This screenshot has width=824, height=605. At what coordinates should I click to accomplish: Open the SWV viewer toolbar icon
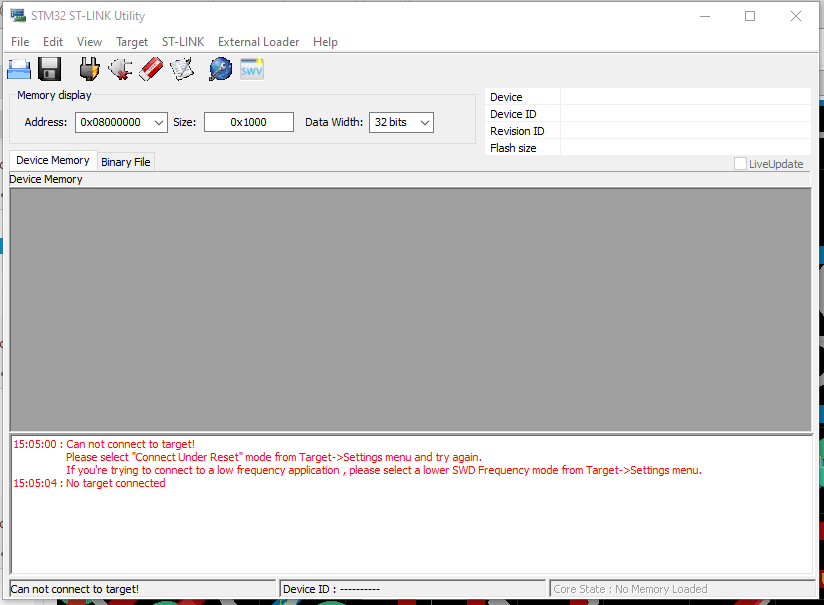tap(252, 69)
